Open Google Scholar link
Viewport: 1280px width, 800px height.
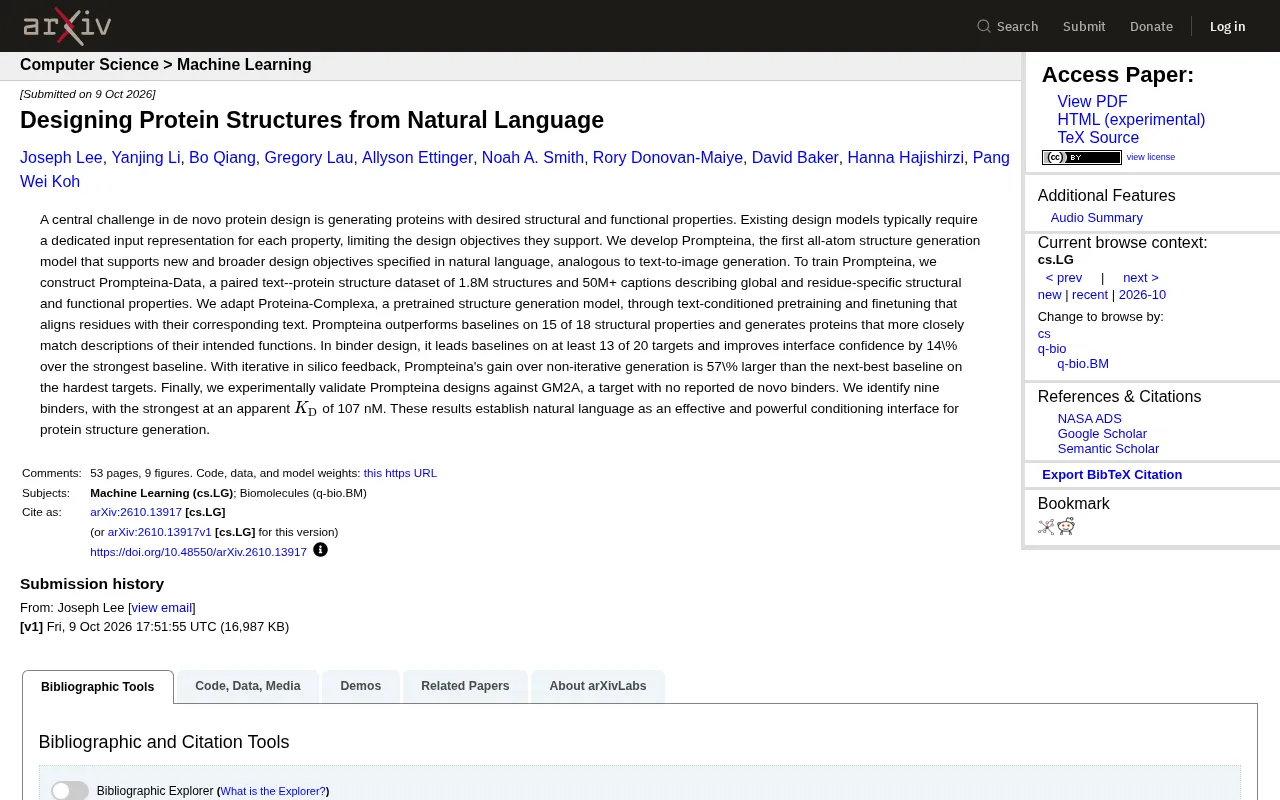click(x=1102, y=434)
